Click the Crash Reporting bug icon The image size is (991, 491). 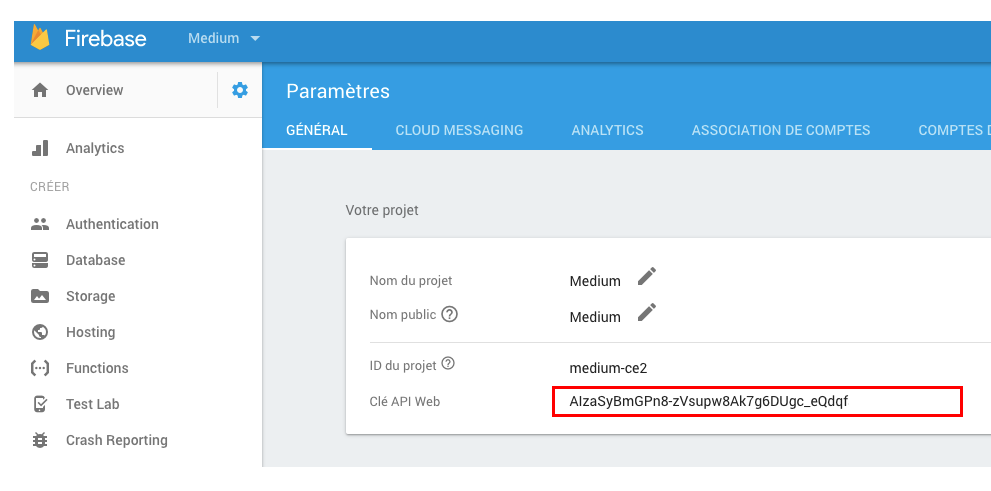[40, 440]
